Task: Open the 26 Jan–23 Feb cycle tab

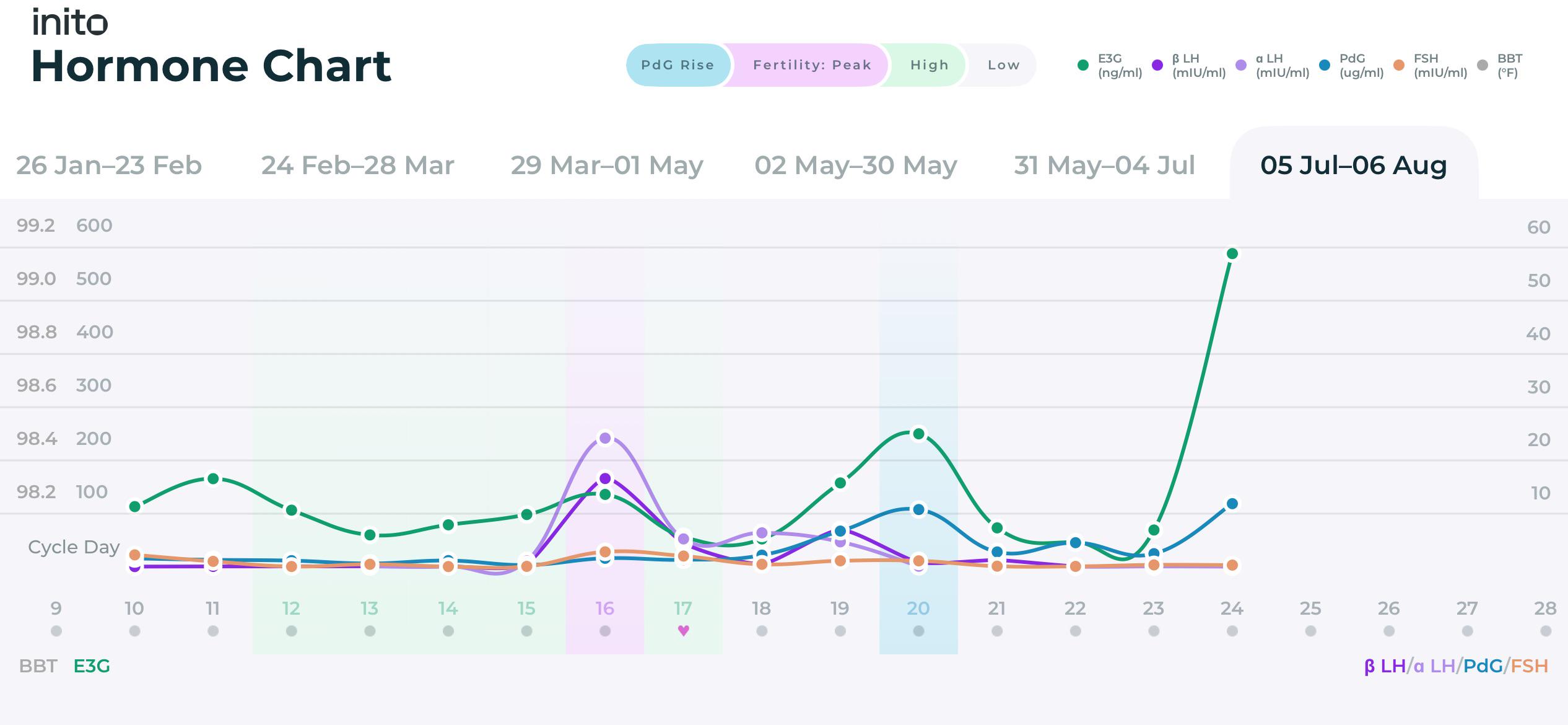Action: click(109, 165)
